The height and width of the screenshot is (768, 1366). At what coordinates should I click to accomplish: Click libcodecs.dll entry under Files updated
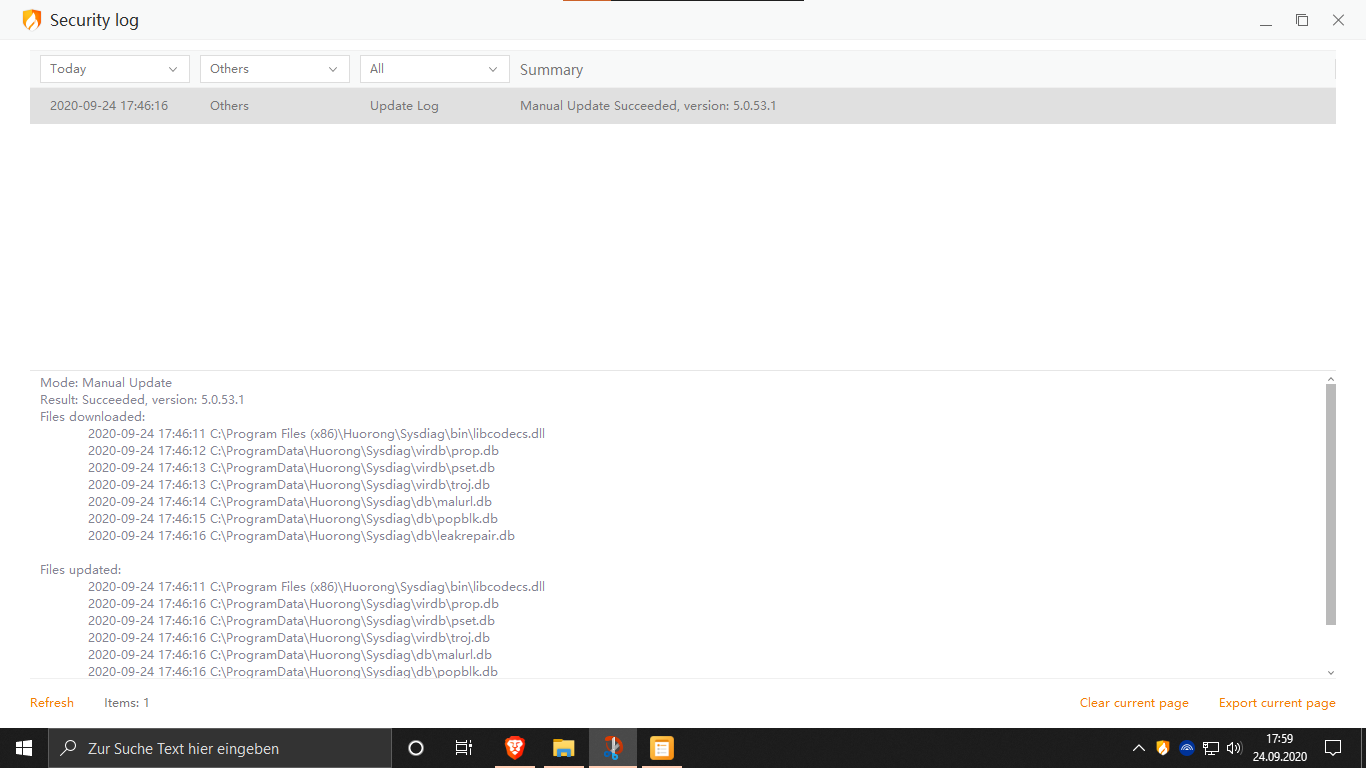[316, 587]
